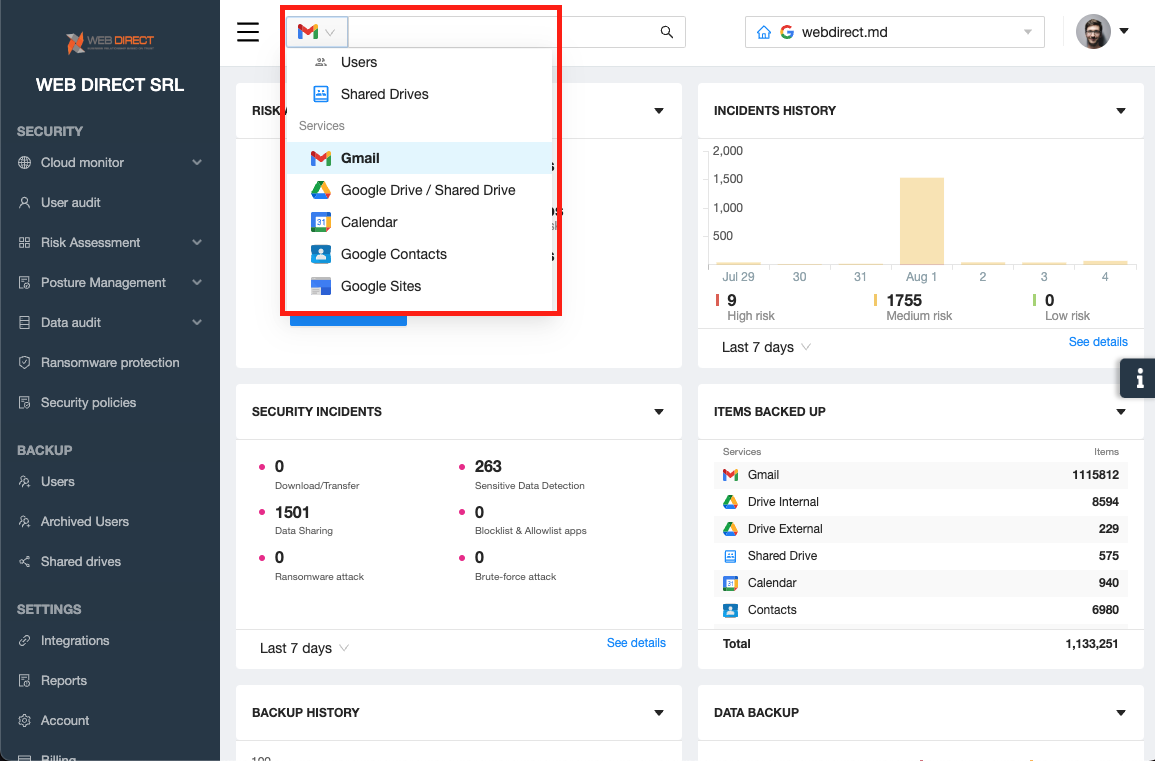
Task: Select Shared Drives icon in dropdown
Action: [320, 94]
